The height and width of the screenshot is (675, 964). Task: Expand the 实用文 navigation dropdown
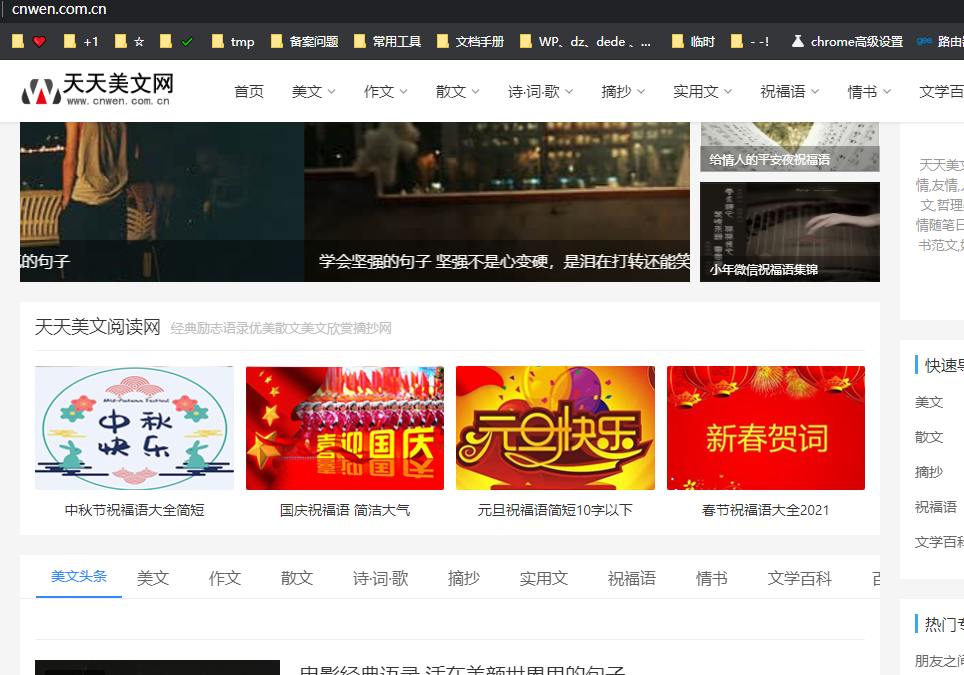(x=702, y=91)
